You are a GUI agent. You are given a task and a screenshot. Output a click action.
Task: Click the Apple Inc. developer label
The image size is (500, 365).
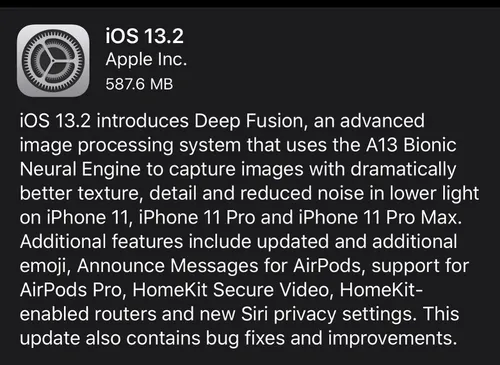pyautogui.click(x=146, y=60)
